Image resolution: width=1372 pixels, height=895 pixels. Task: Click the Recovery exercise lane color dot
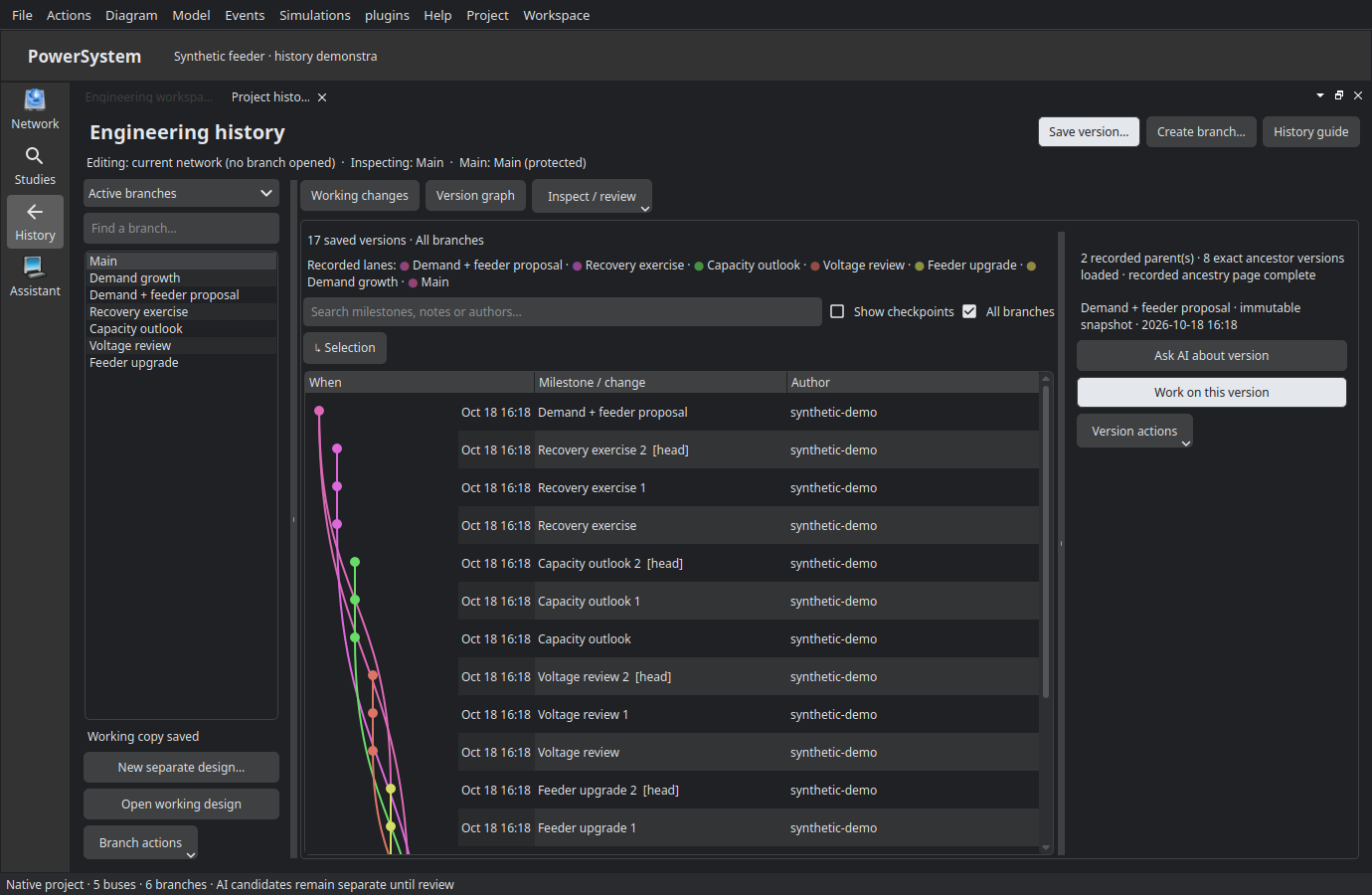coord(578,267)
